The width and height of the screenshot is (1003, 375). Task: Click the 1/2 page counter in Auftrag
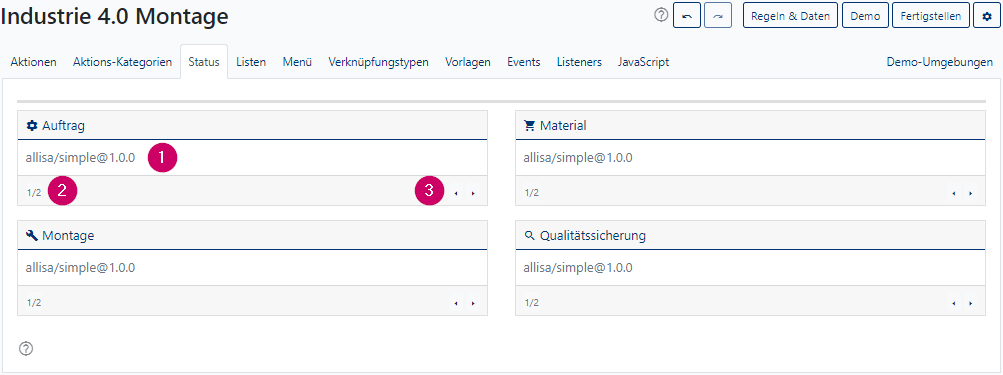34,193
